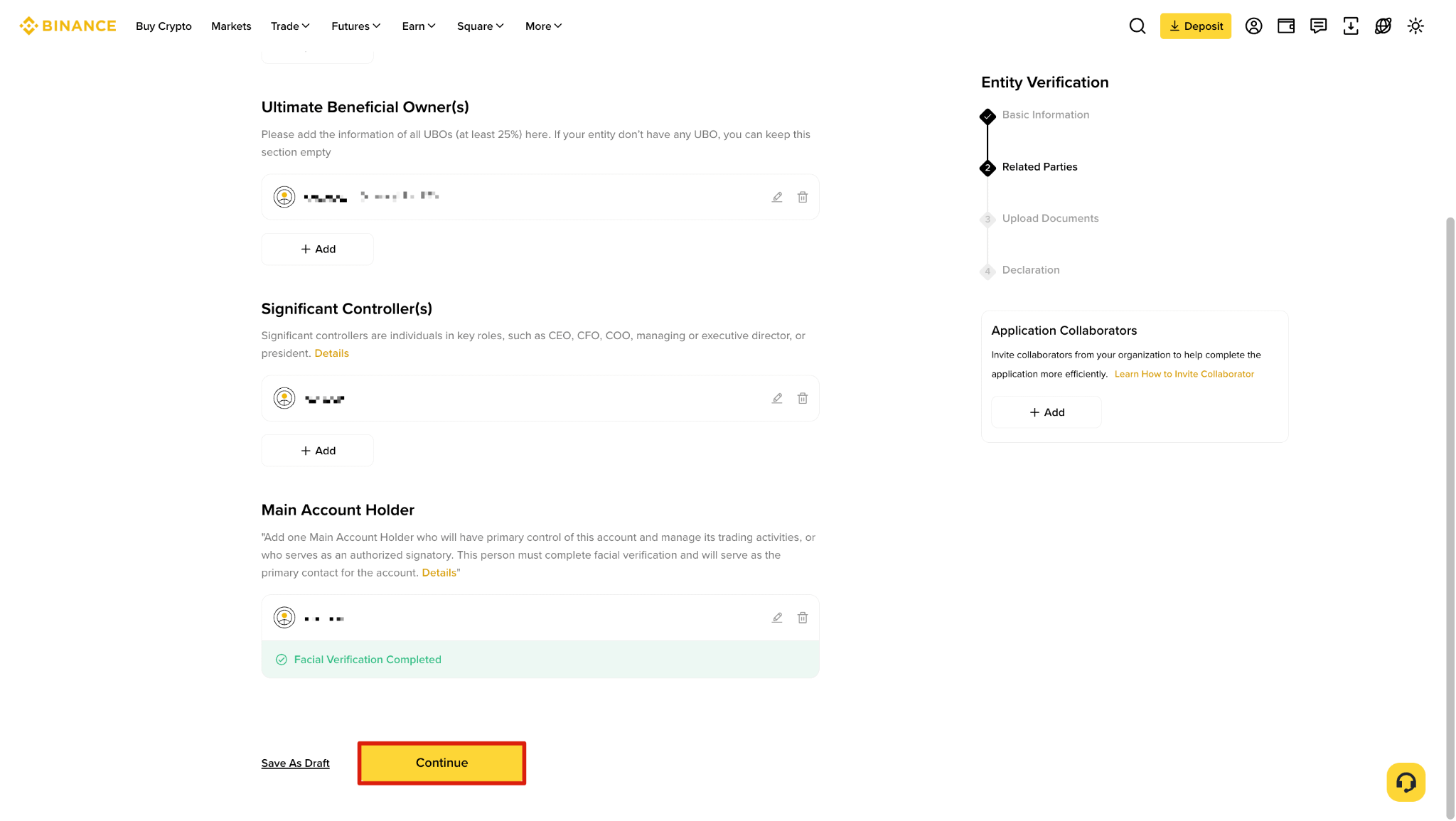Expand the More dropdown menu
Viewport: 1456px width, 821px height.
[543, 26]
